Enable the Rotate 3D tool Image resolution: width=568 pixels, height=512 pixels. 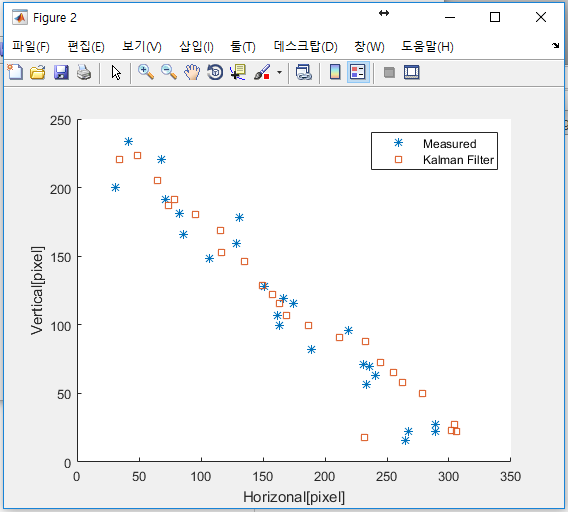(x=215, y=72)
